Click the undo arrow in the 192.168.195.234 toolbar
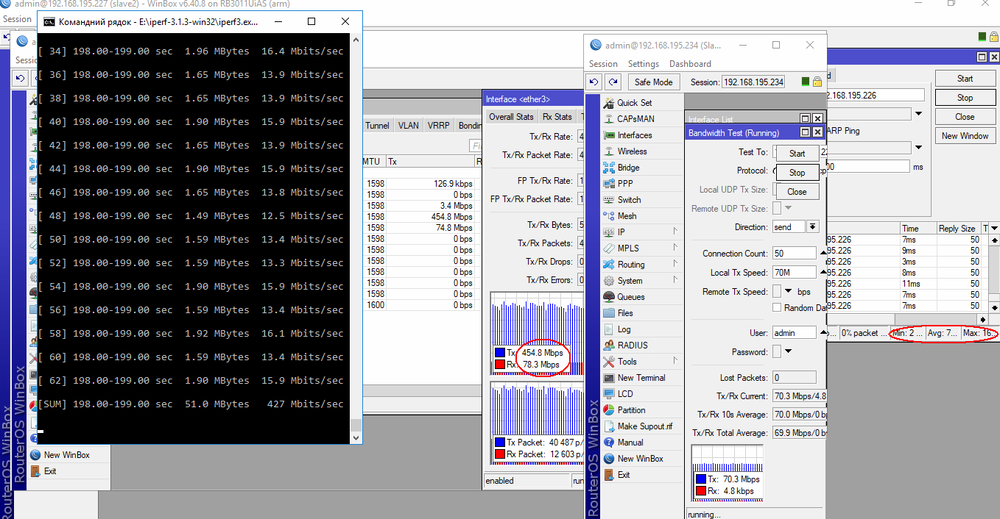The height and width of the screenshot is (519, 1000). coord(594,82)
